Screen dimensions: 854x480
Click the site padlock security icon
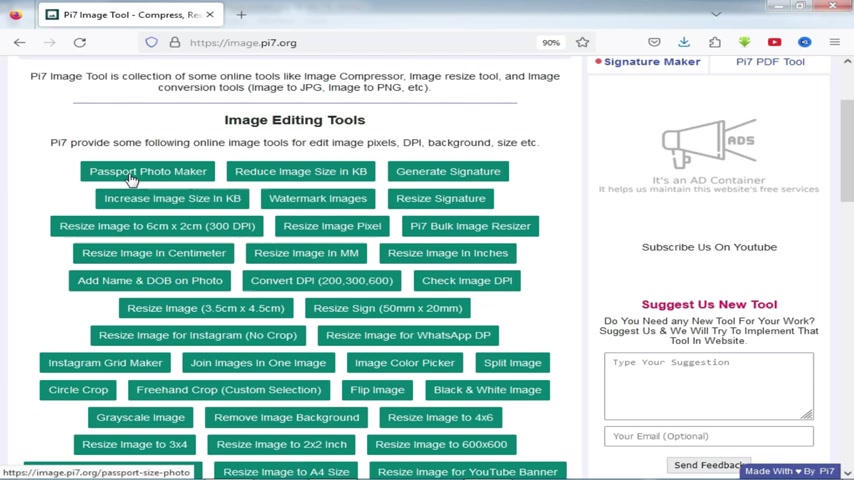(x=174, y=42)
